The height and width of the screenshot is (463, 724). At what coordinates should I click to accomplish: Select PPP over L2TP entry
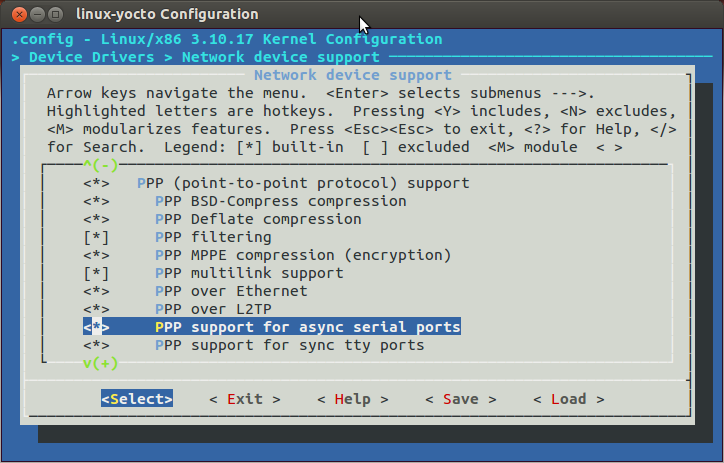pos(217,309)
